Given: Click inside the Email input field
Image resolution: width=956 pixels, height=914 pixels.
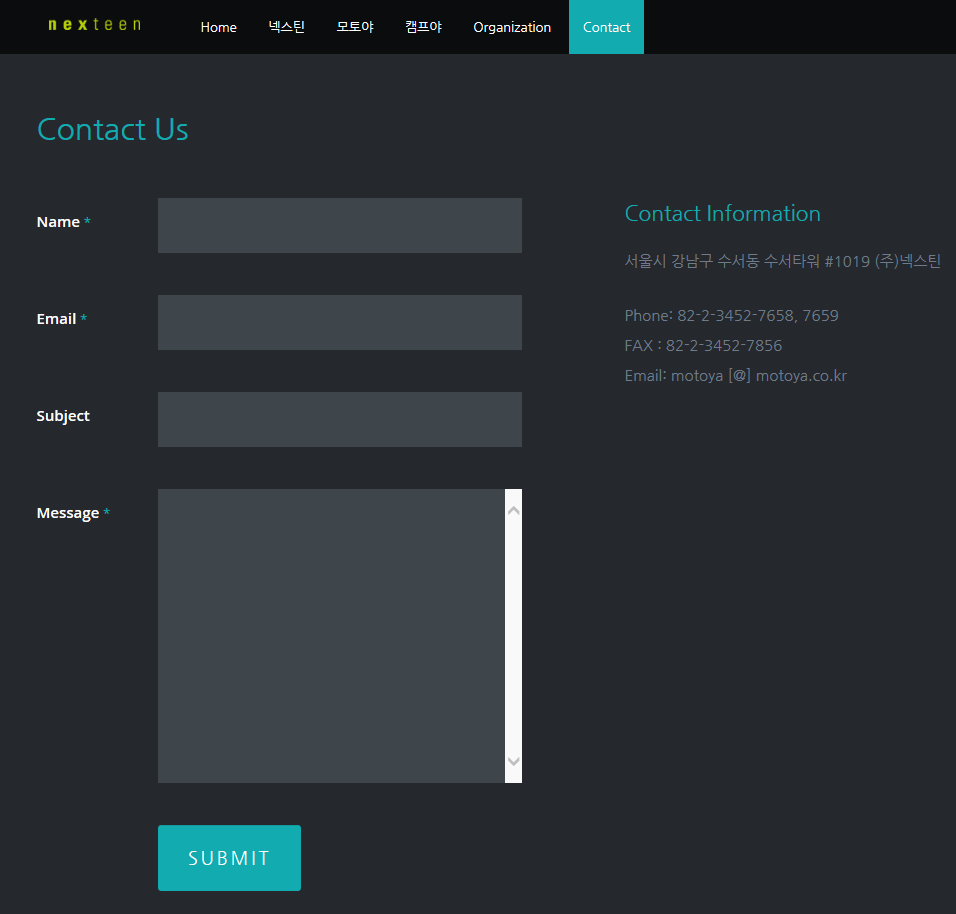Looking at the screenshot, I should point(339,322).
